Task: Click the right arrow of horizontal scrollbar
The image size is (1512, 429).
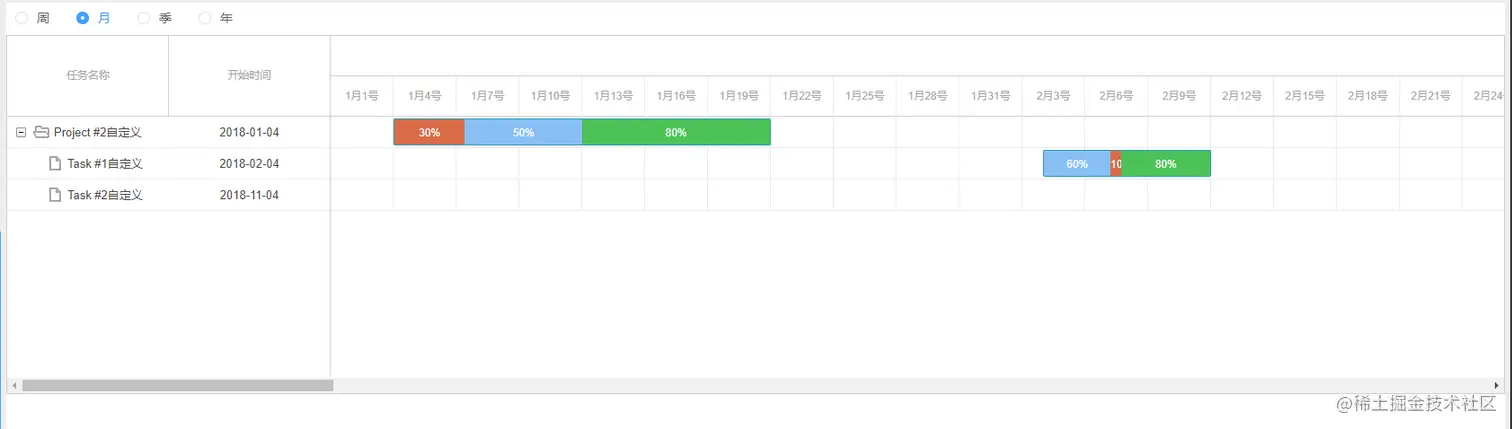Action: 1496,385
